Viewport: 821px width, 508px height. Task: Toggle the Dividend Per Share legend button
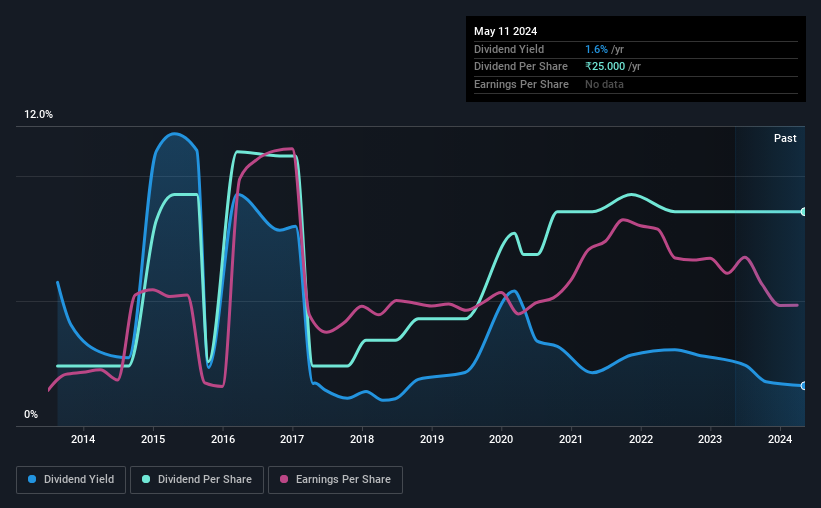point(197,480)
